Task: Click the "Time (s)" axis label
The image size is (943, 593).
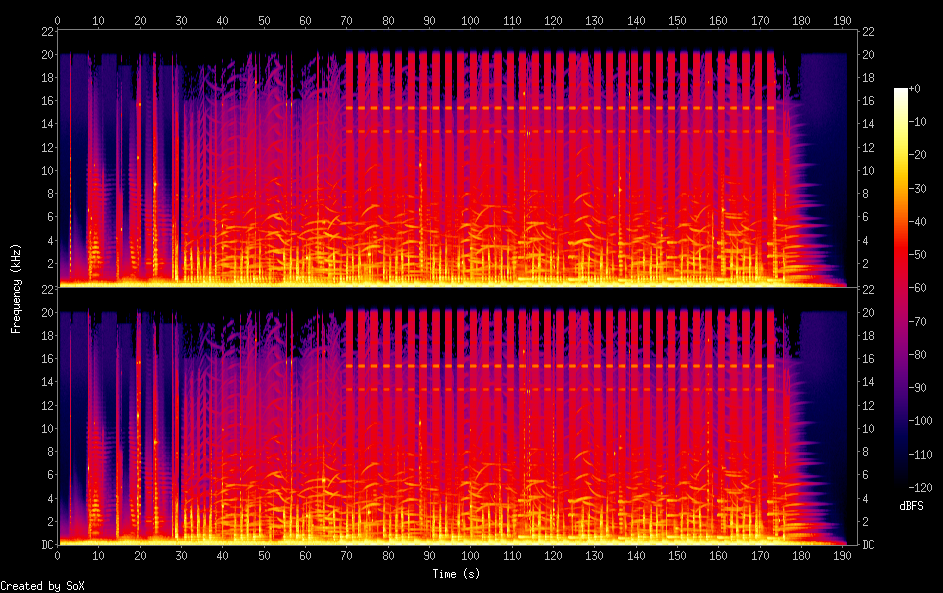Action: coord(457,574)
